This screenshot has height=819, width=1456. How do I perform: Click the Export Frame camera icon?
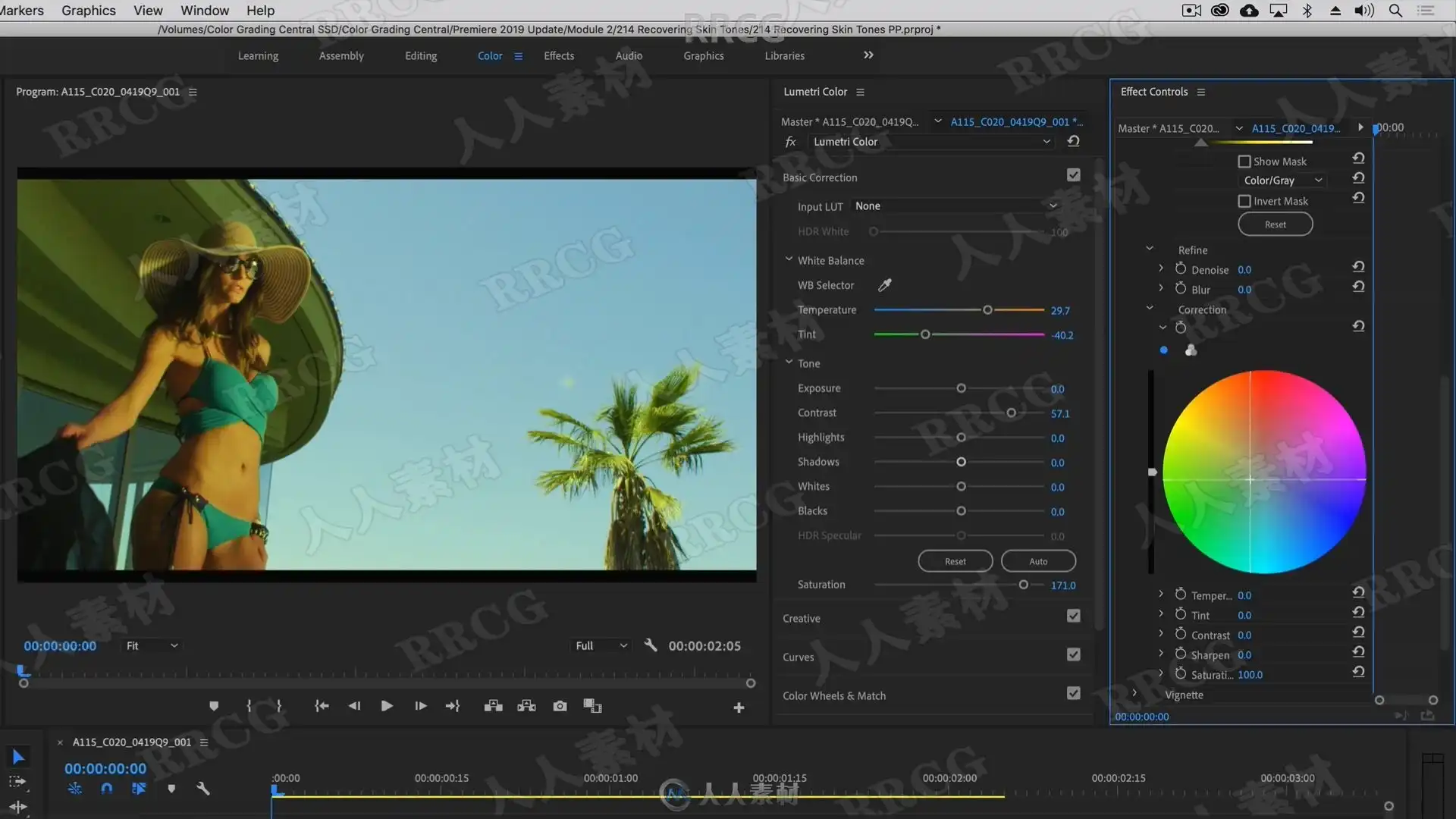click(560, 706)
